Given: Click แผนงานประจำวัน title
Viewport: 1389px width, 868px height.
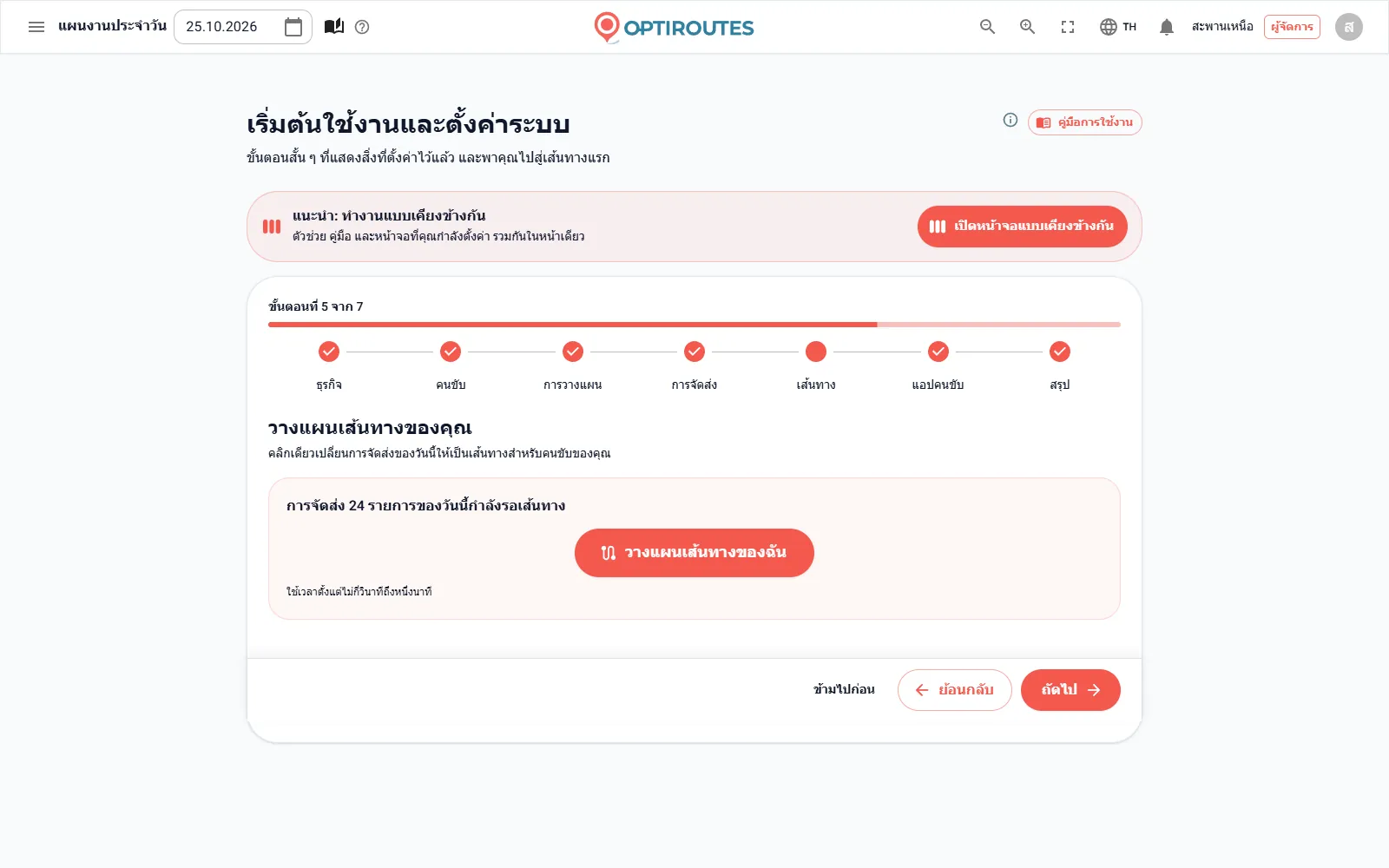Looking at the screenshot, I should click(112, 26).
